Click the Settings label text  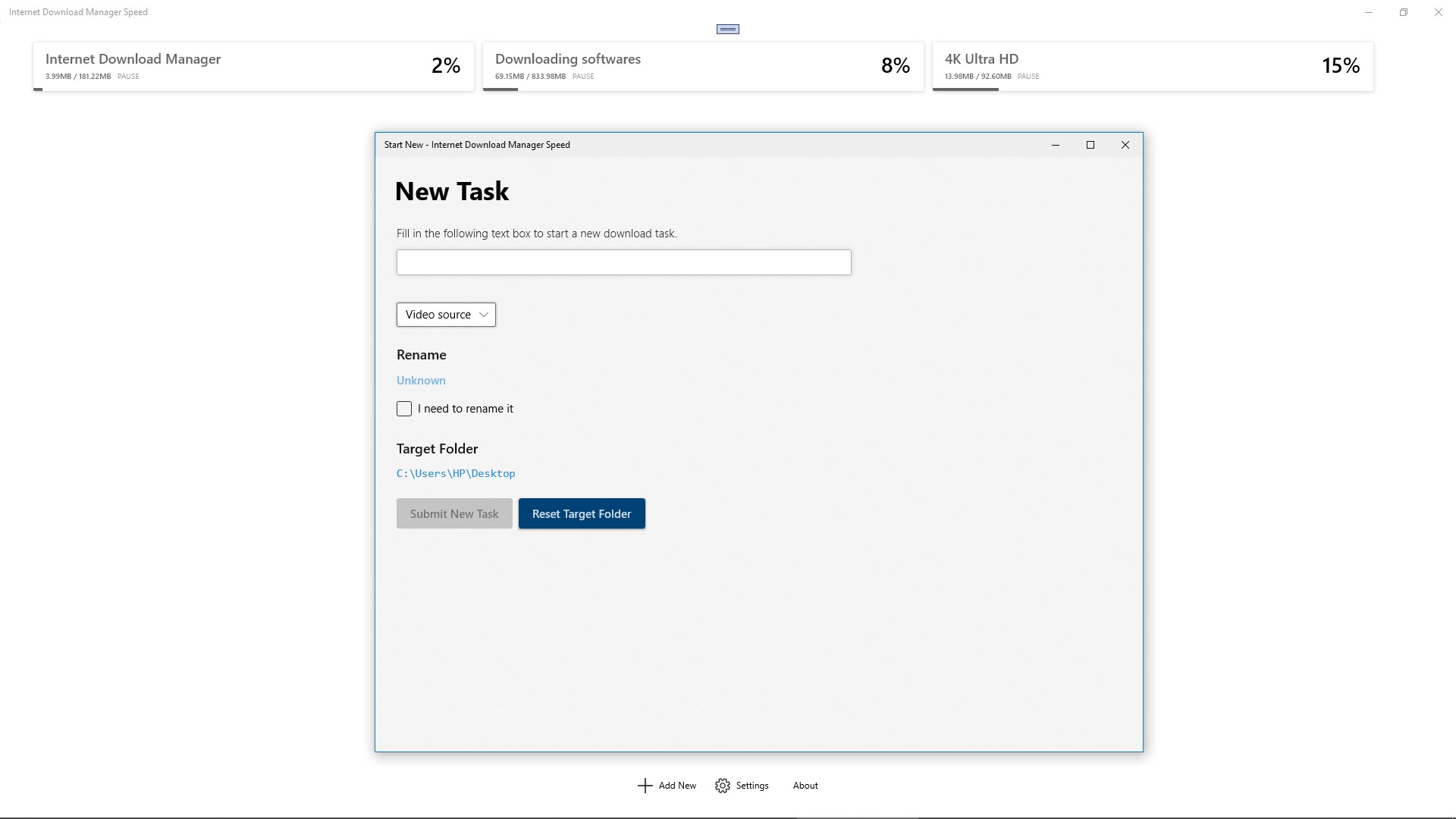752,786
